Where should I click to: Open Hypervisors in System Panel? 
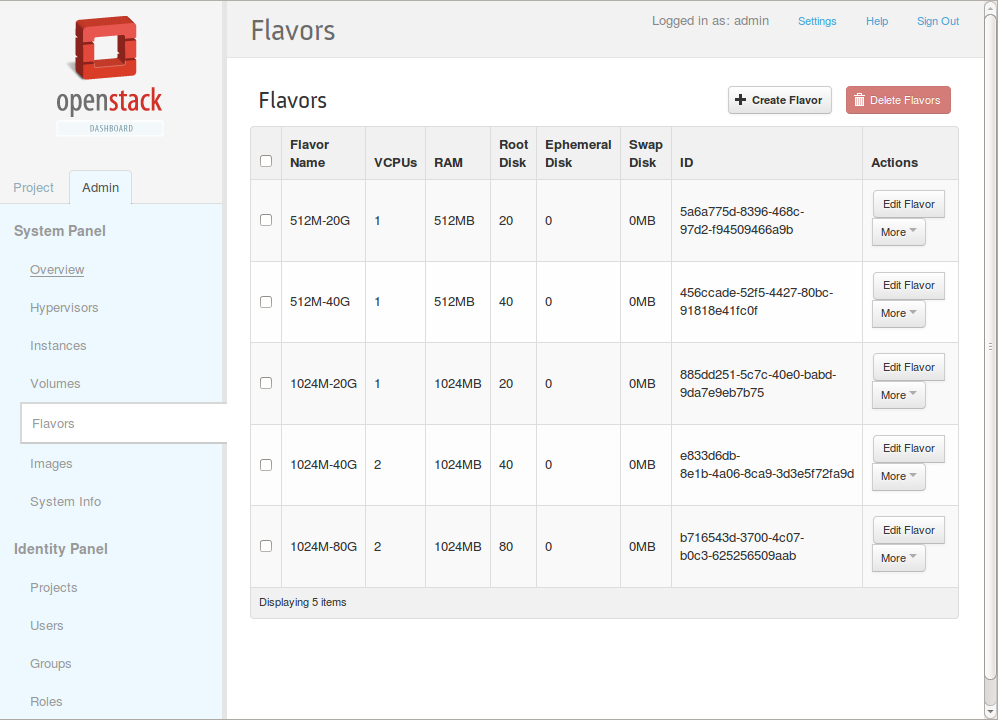click(64, 307)
